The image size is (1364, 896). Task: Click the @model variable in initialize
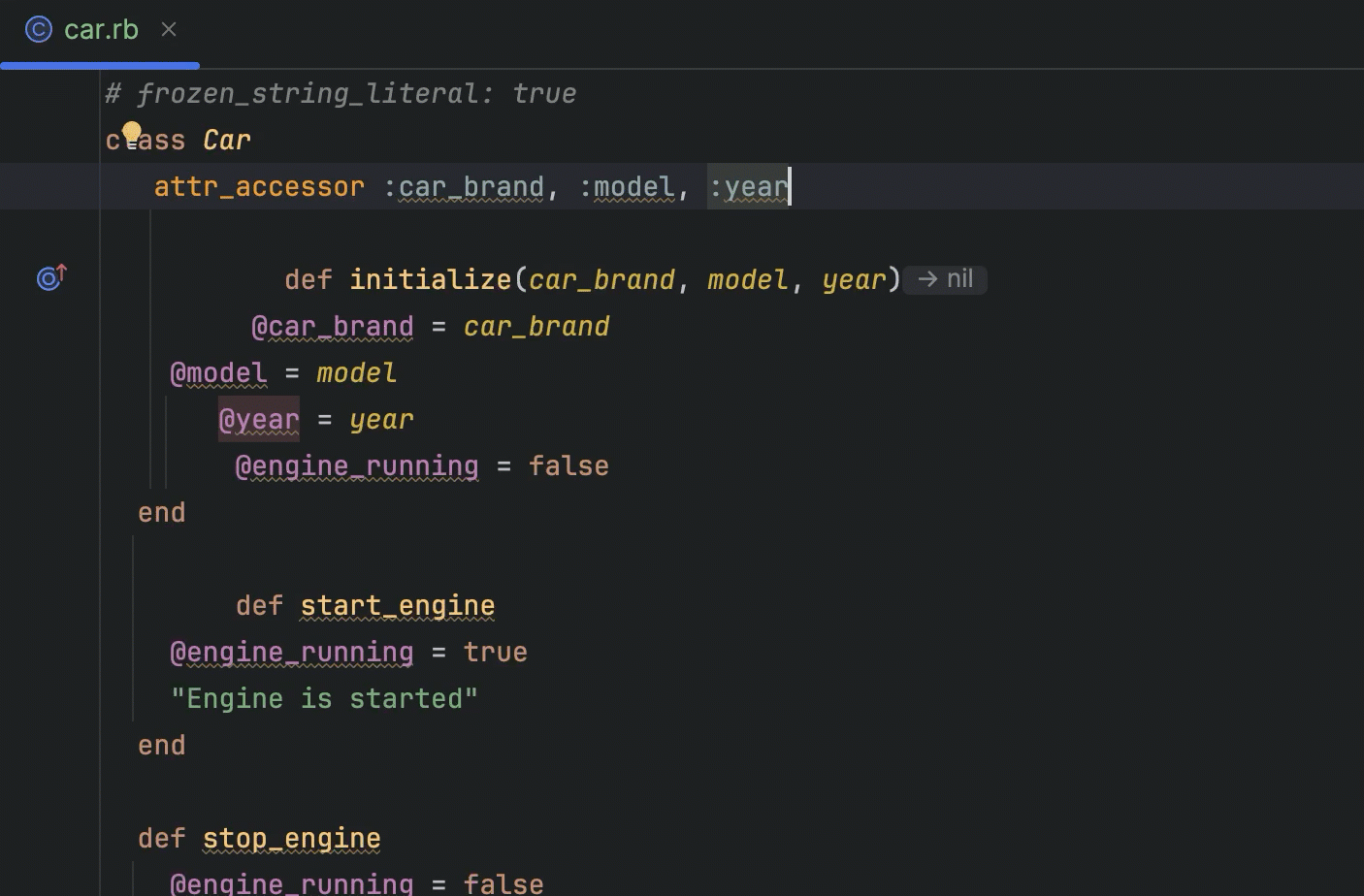tap(217, 372)
